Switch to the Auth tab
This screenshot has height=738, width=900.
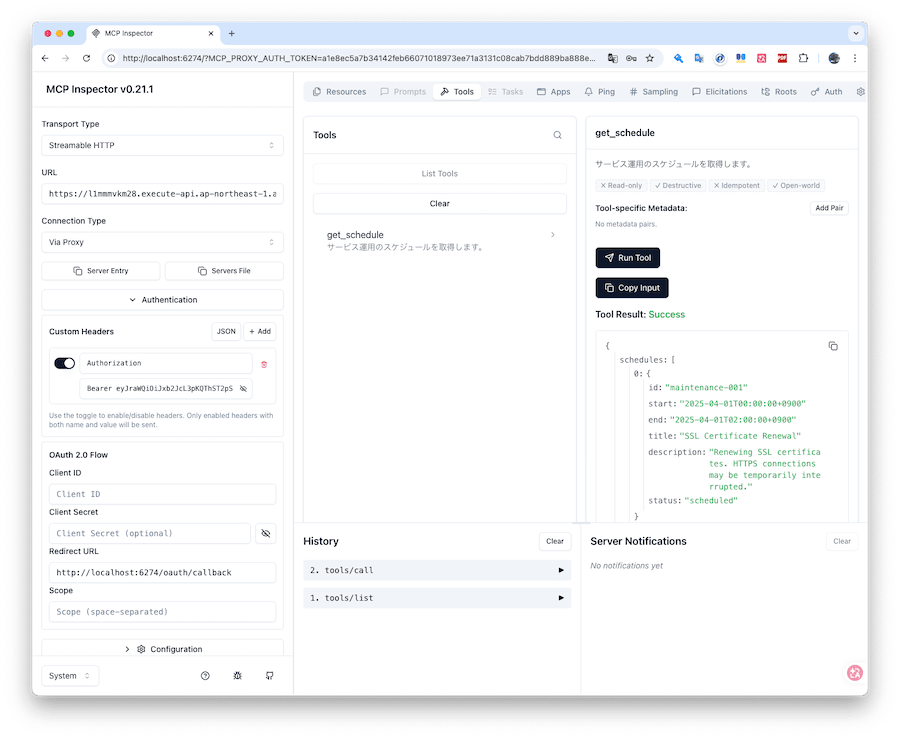(827, 91)
